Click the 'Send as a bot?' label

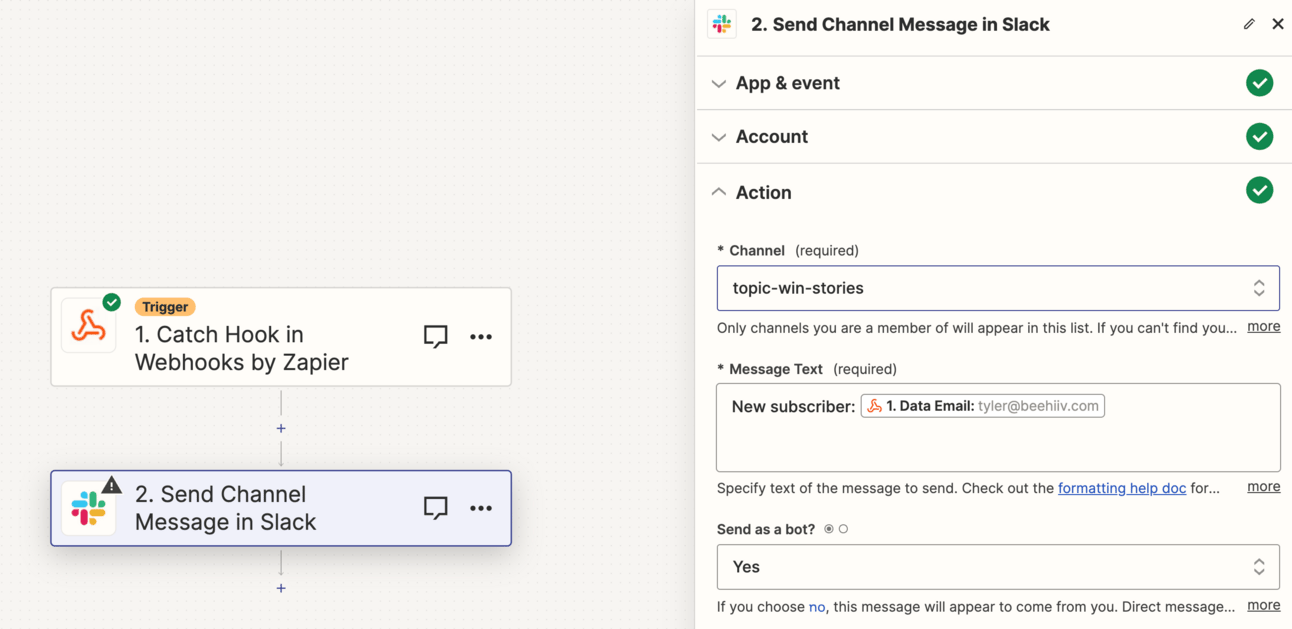click(x=766, y=529)
